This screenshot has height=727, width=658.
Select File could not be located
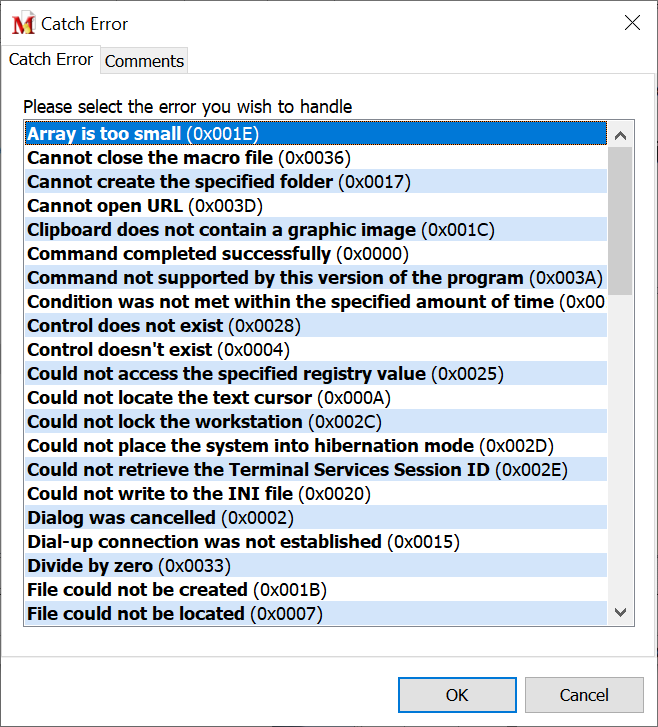174,613
